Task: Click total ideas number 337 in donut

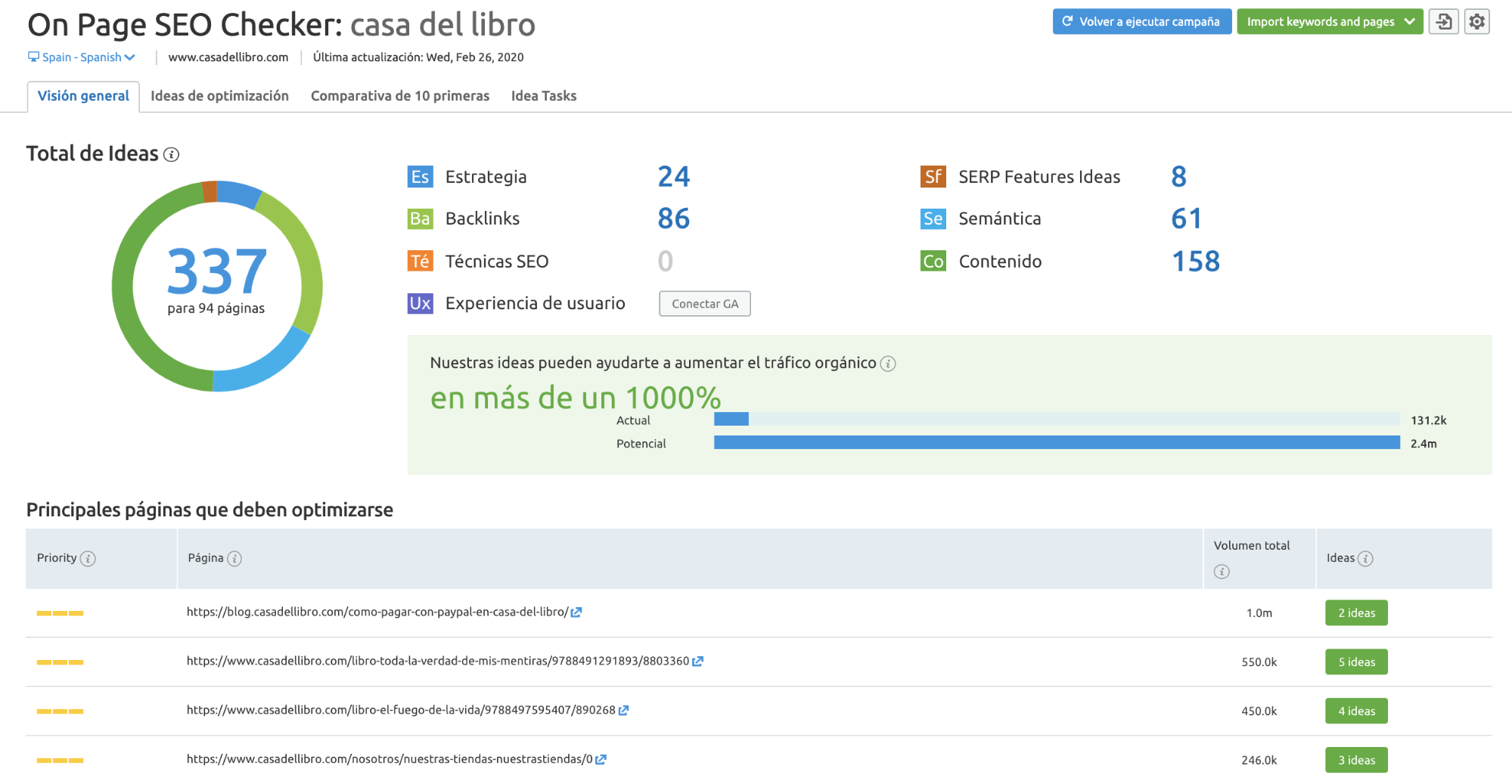Action: click(216, 271)
